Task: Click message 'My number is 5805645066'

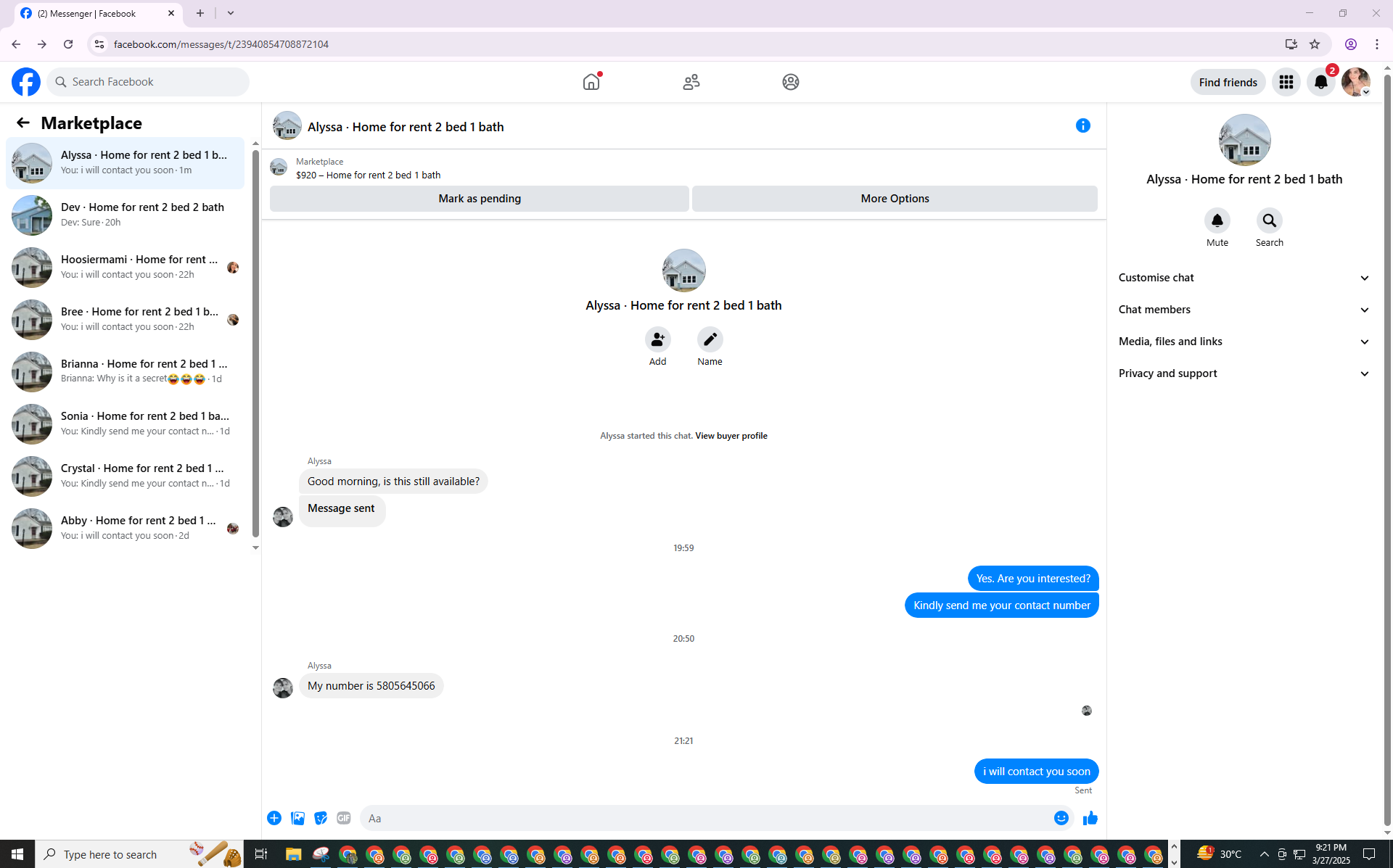Action: click(x=371, y=686)
